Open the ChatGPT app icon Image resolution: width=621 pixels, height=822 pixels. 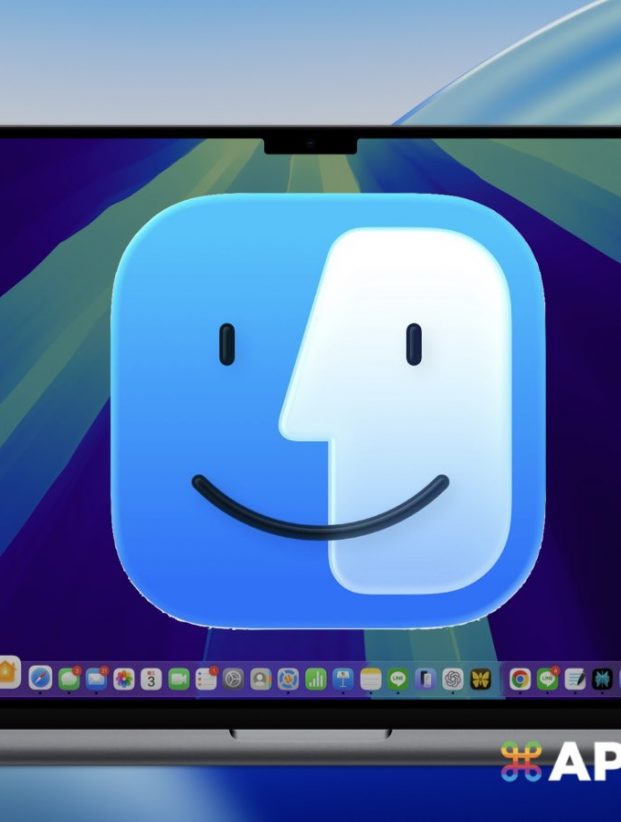(453, 679)
